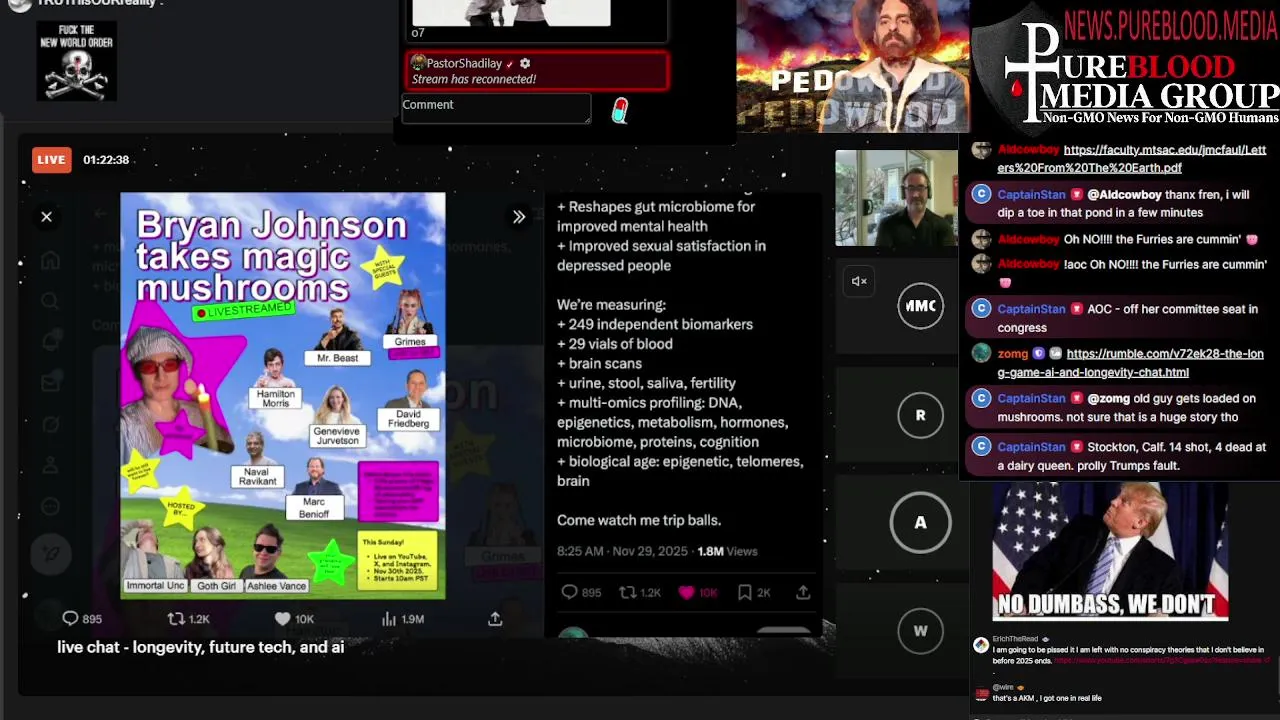Click the zomg username in chat
The width and height of the screenshot is (1280, 720).
(x=1013, y=354)
